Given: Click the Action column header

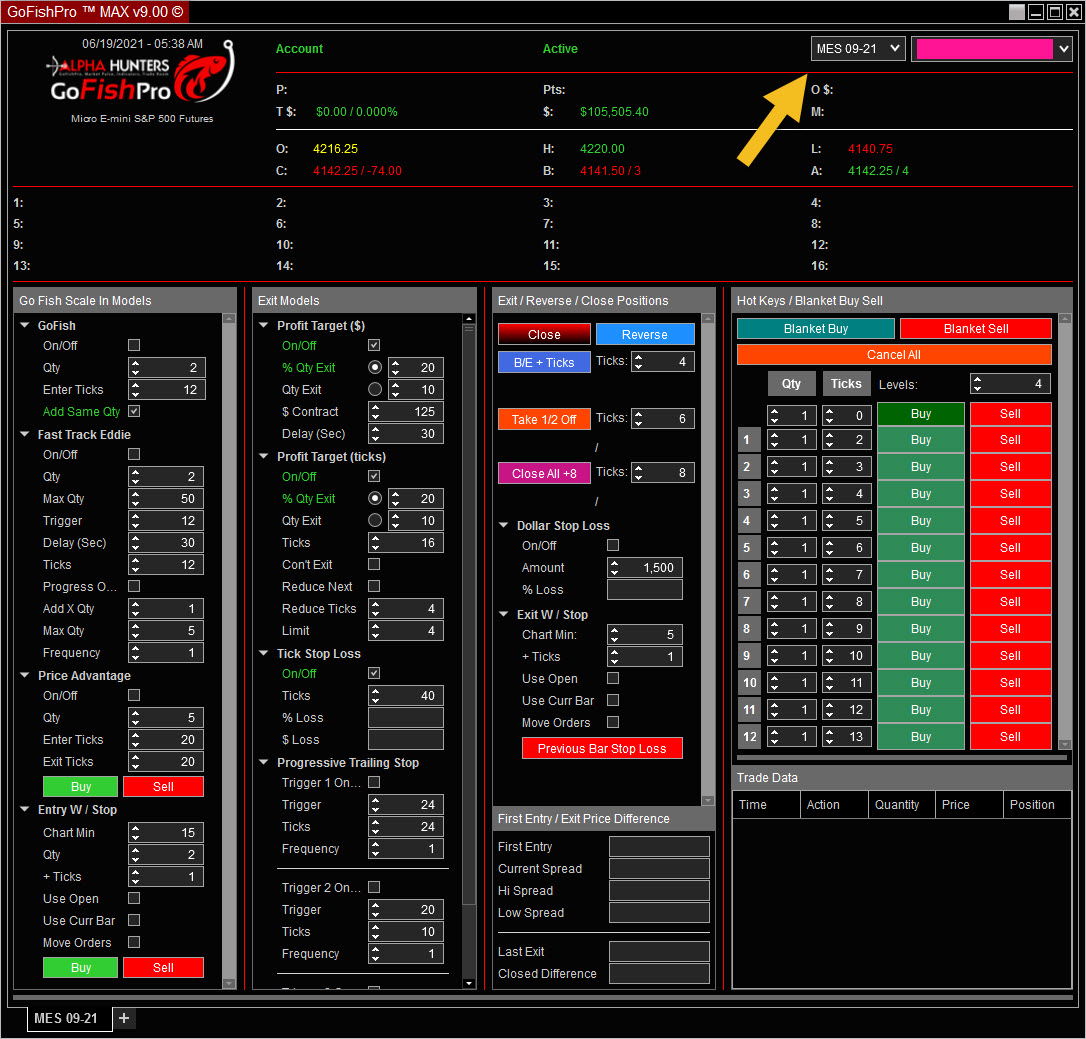Looking at the screenshot, I should (x=834, y=804).
